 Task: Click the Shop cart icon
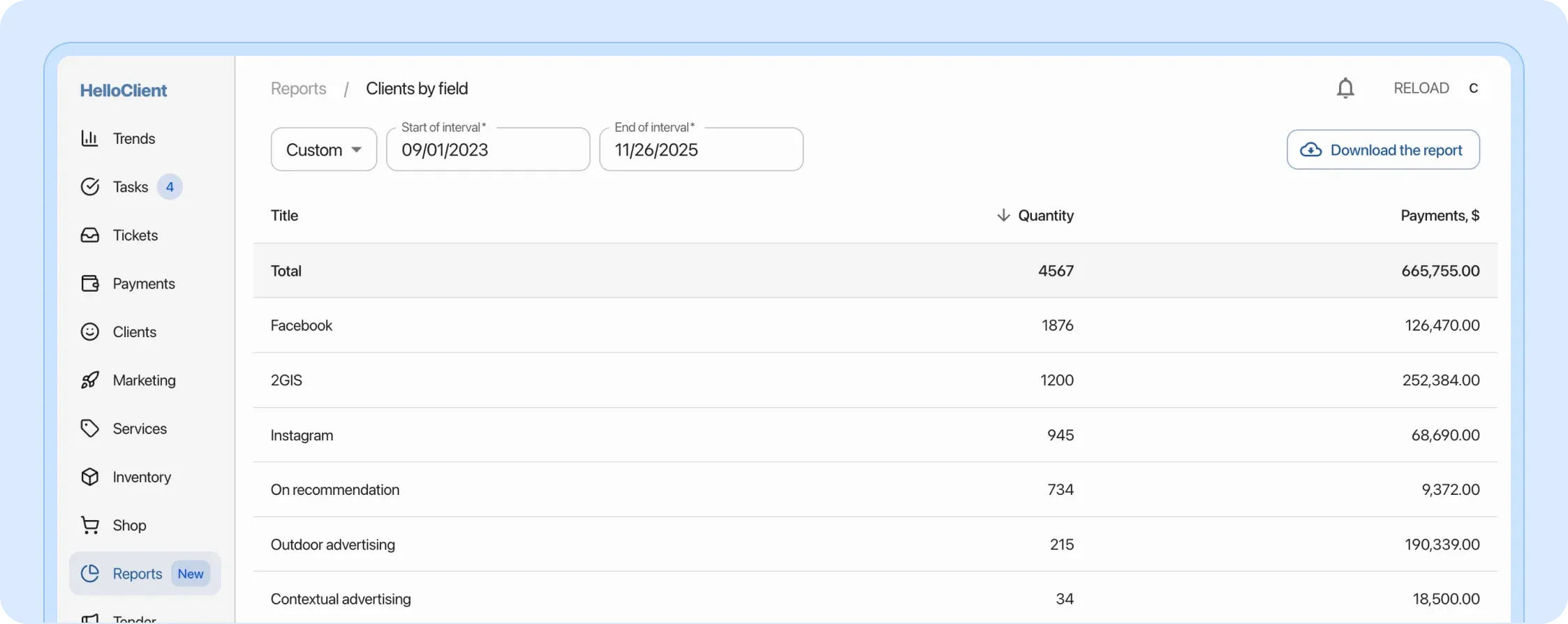(x=89, y=525)
